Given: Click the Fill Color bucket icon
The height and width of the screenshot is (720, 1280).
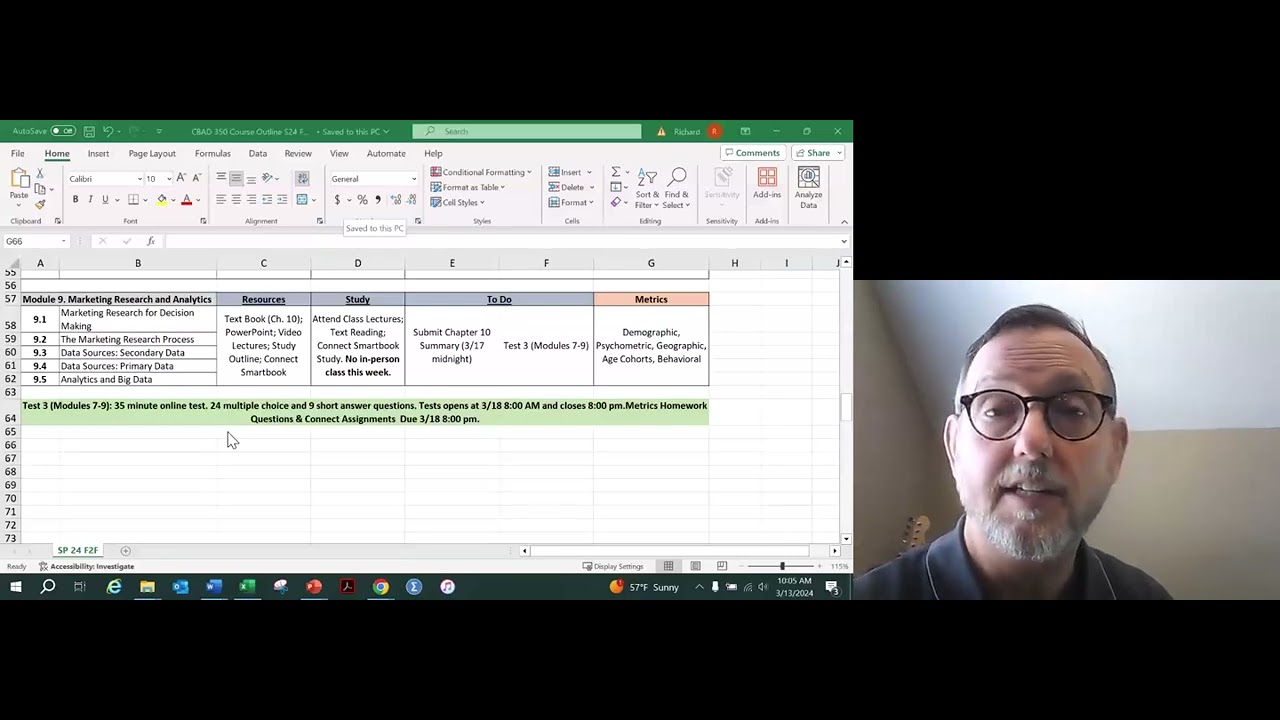Looking at the screenshot, I should point(162,200).
